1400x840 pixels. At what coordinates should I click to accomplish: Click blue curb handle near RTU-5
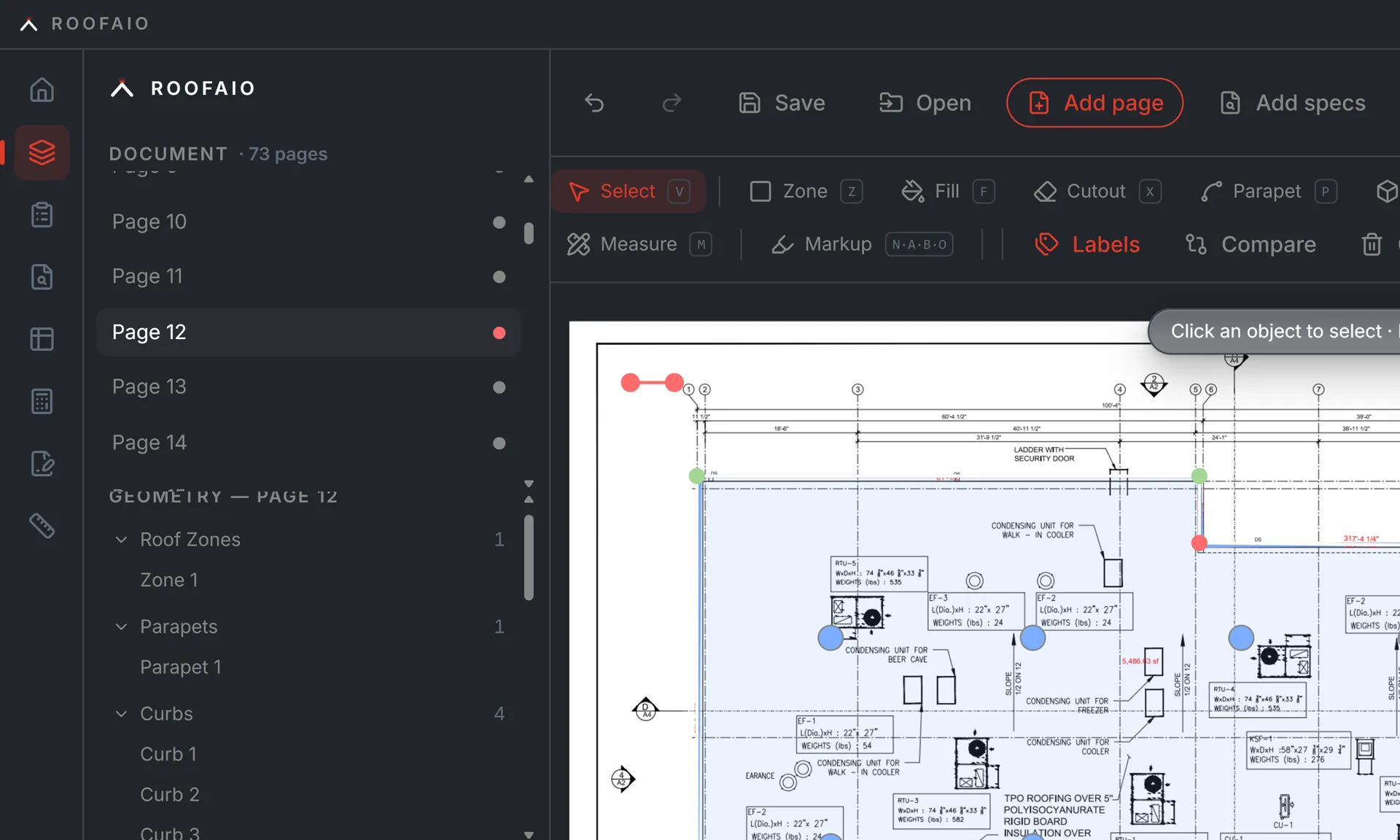tap(831, 638)
